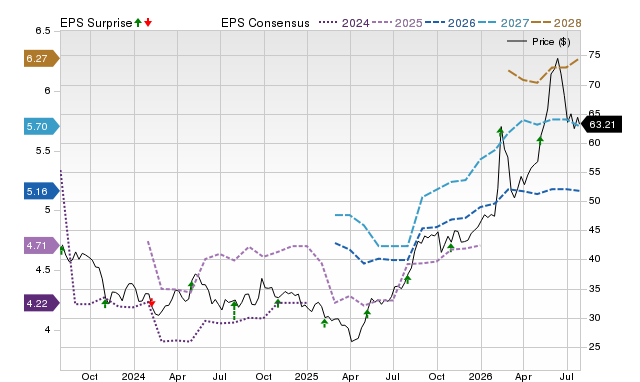Click the 45 label on right price axis
This screenshot has width=640, height=382.
coord(594,230)
